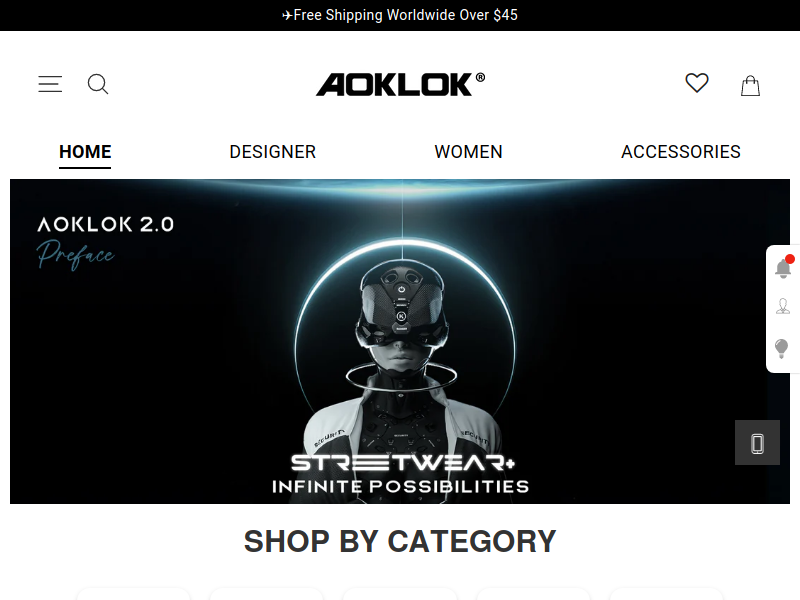Select the HOME tab
Image resolution: width=800 pixels, height=600 pixels.
[85, 152]
